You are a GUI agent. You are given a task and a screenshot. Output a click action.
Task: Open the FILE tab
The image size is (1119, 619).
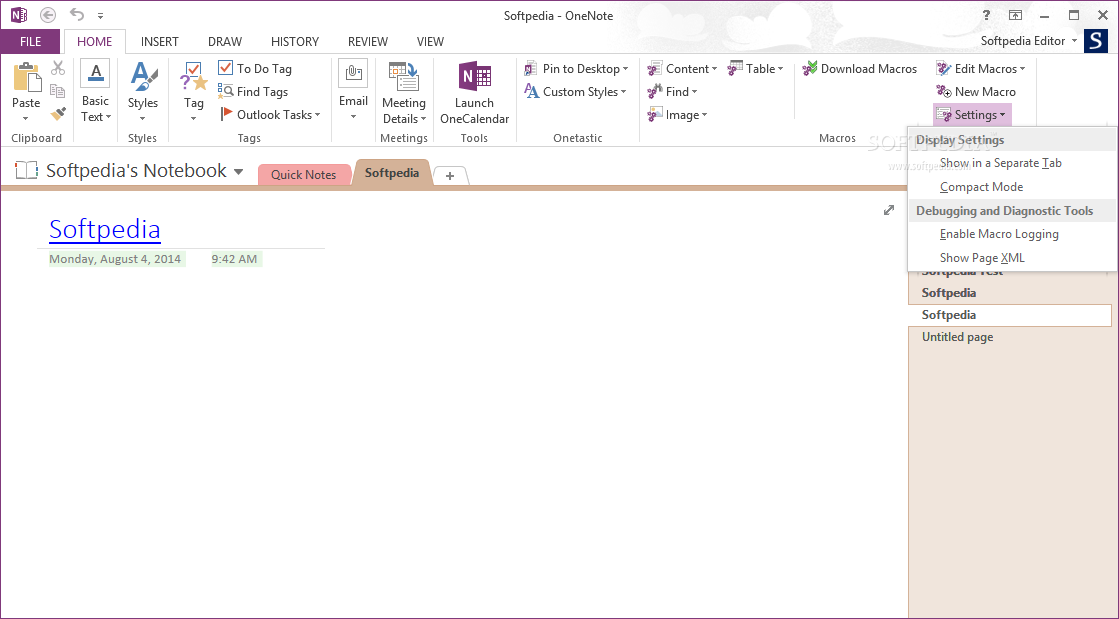click(x=30, y=41)
